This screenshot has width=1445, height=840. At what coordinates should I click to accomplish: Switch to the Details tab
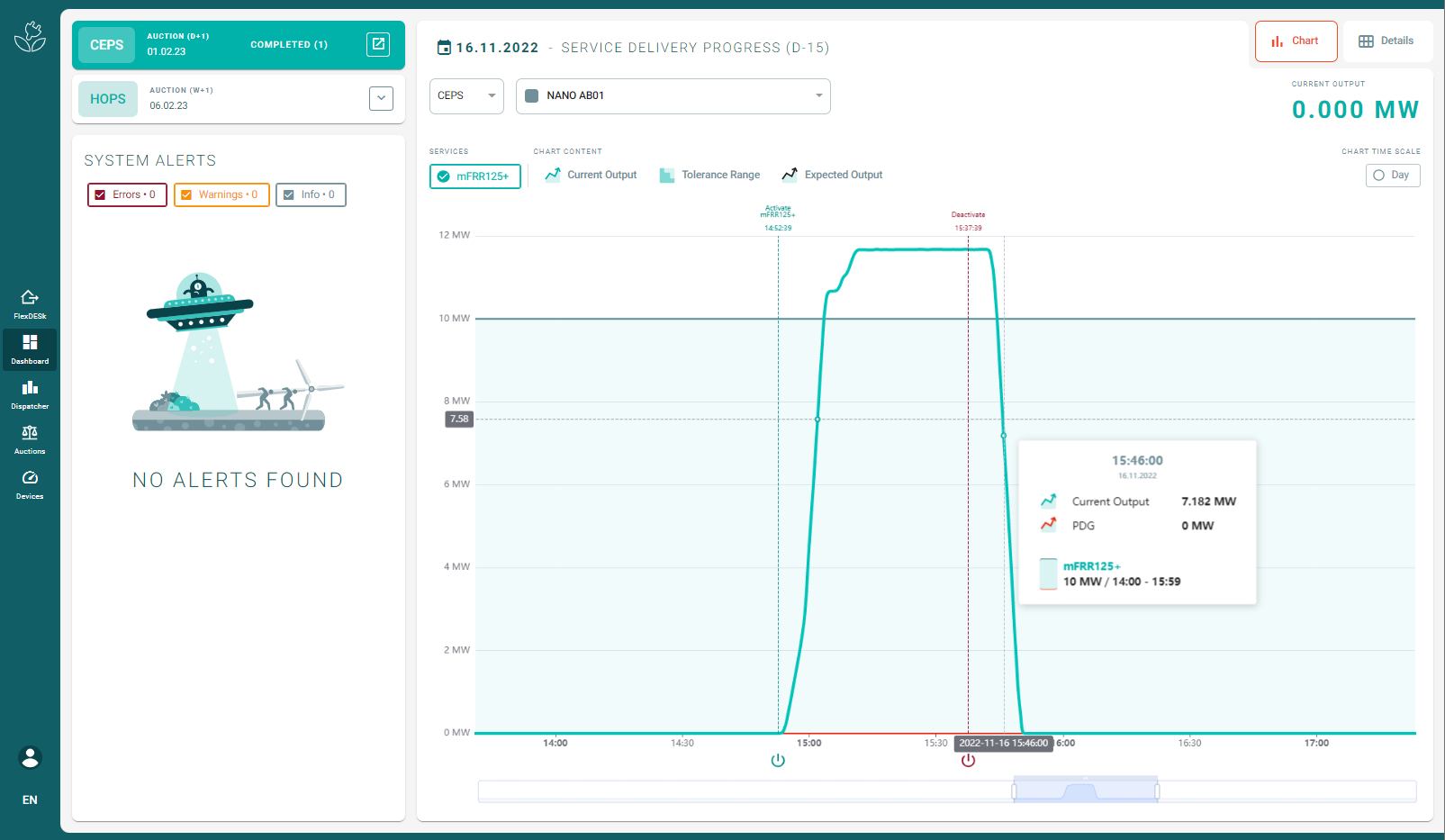pos(1386,41)
